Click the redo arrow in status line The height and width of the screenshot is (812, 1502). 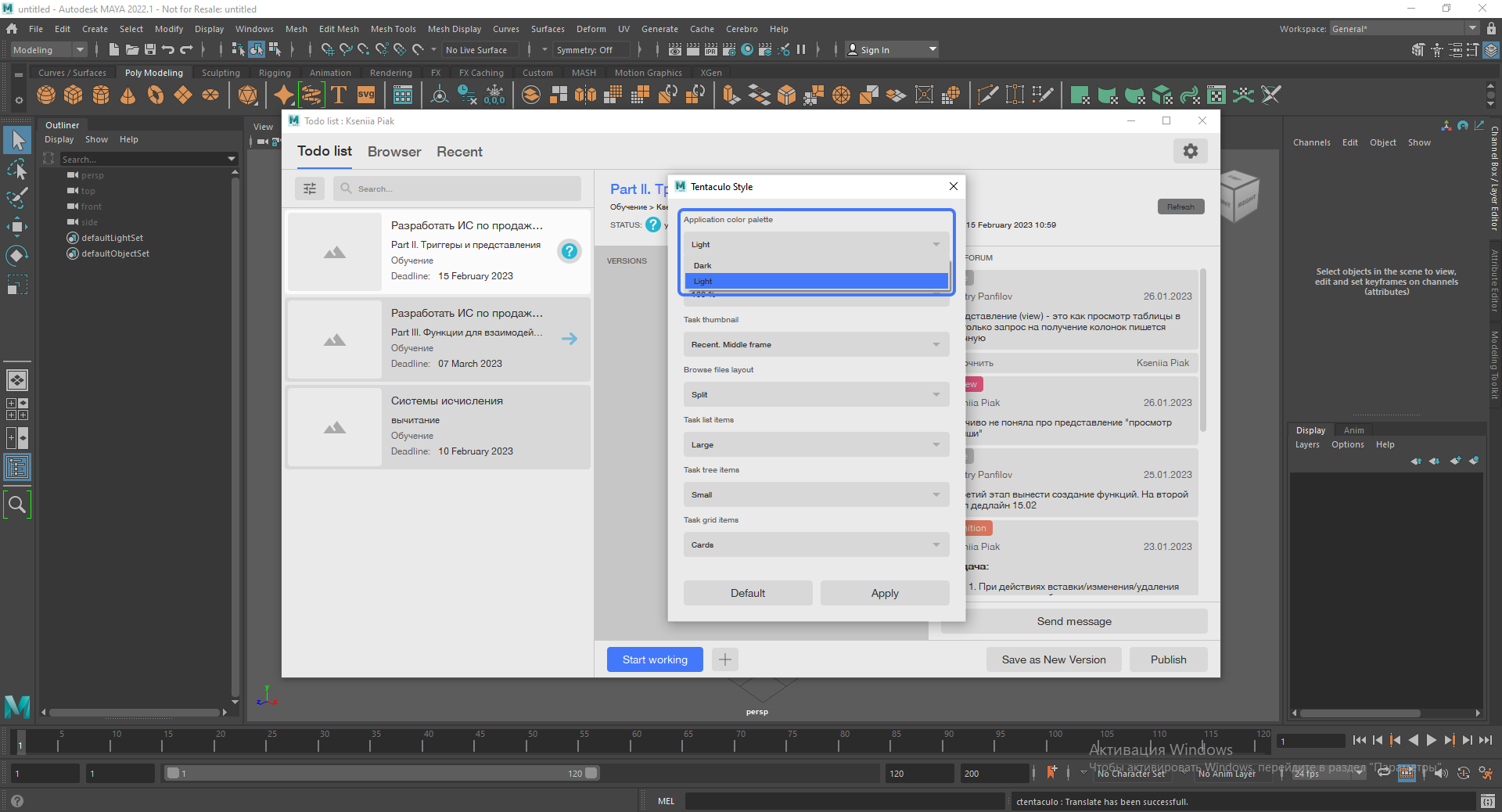[186, 49]
